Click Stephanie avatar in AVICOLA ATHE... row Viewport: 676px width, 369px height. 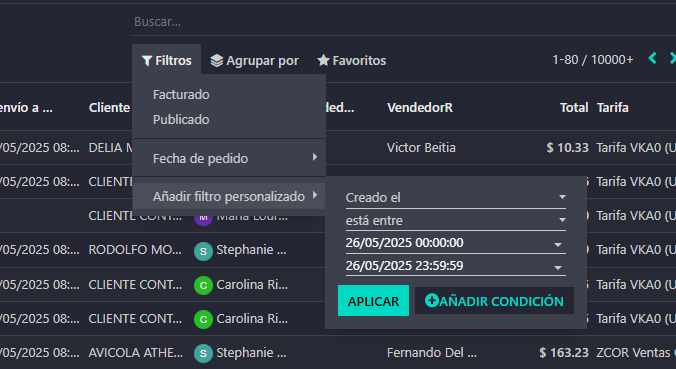click(203, 353)
